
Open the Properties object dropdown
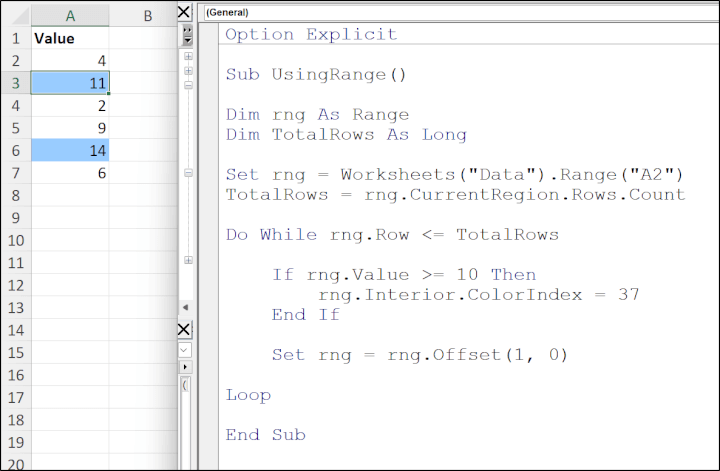coord(185,351)
